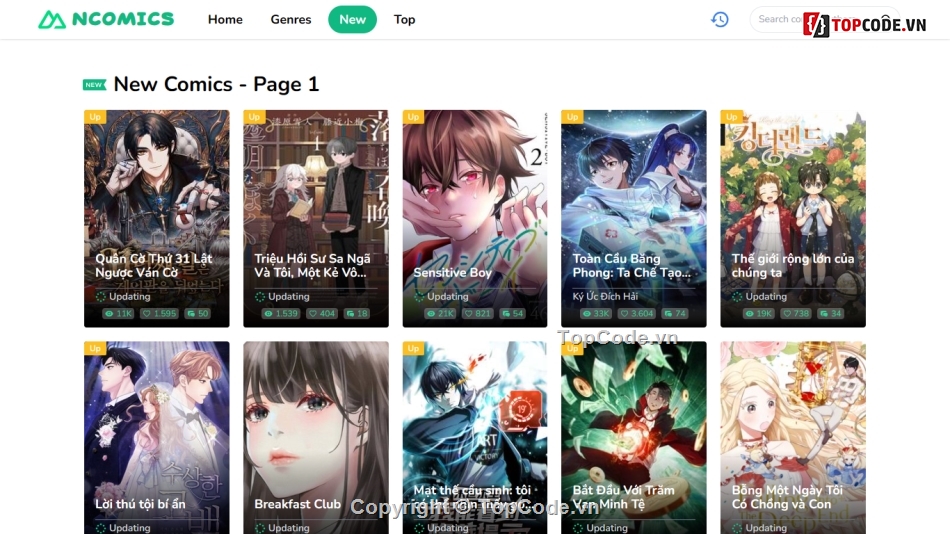
Task: Click Up badge on Triệu Hồi Sư card
Action: (x=254, y=116)
